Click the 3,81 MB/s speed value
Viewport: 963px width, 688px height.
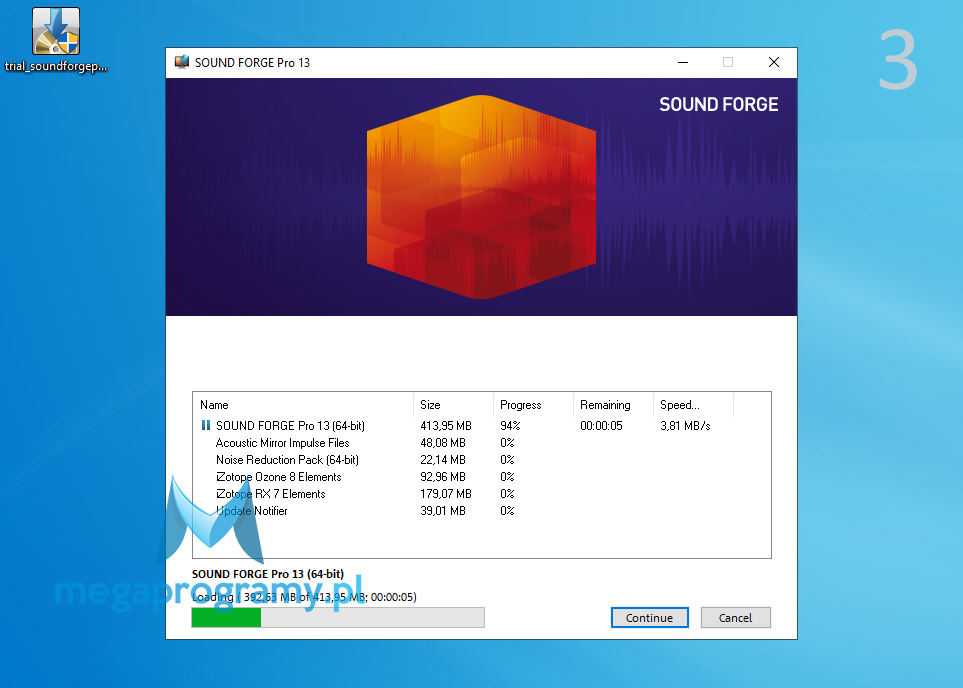(x=685, y=425)
